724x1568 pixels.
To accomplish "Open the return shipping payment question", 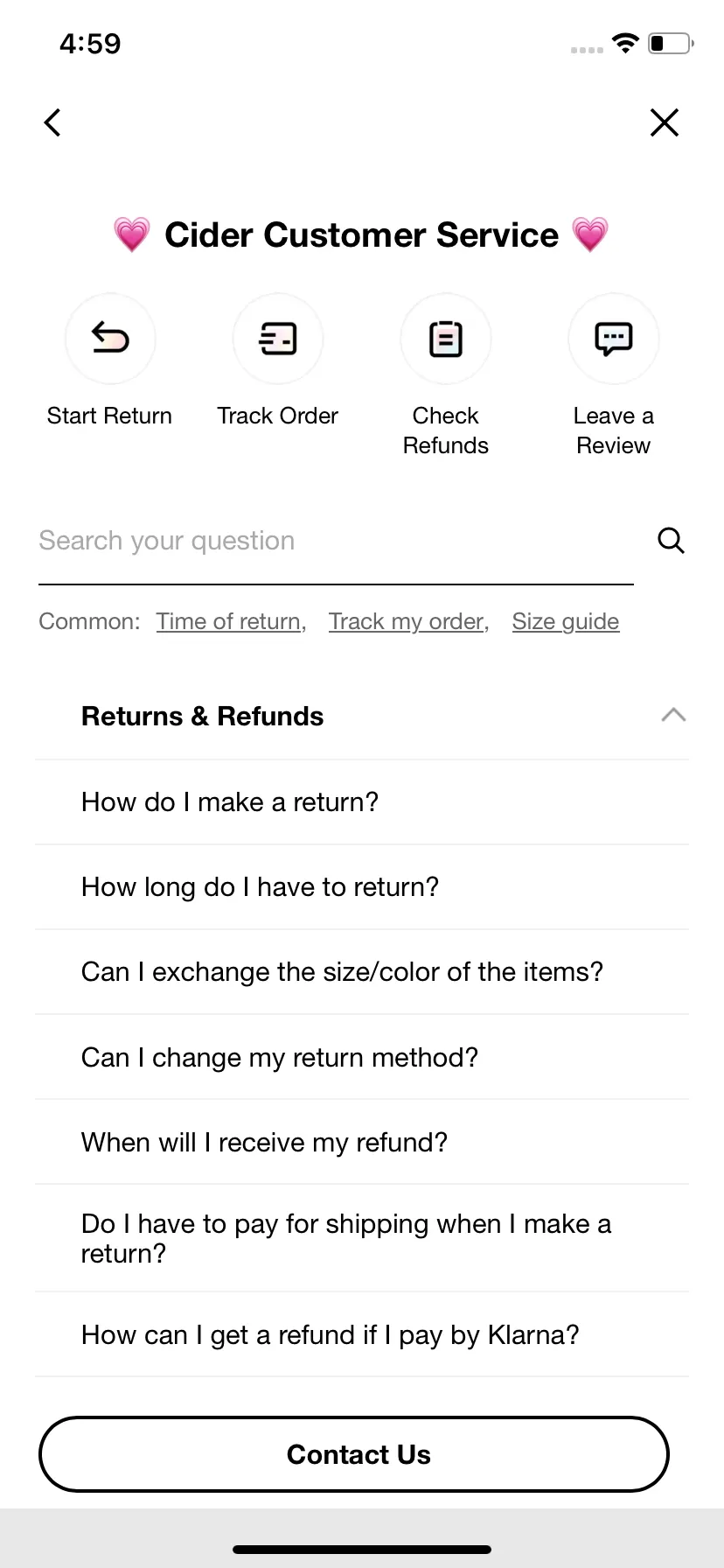I will click(362, 1238).
